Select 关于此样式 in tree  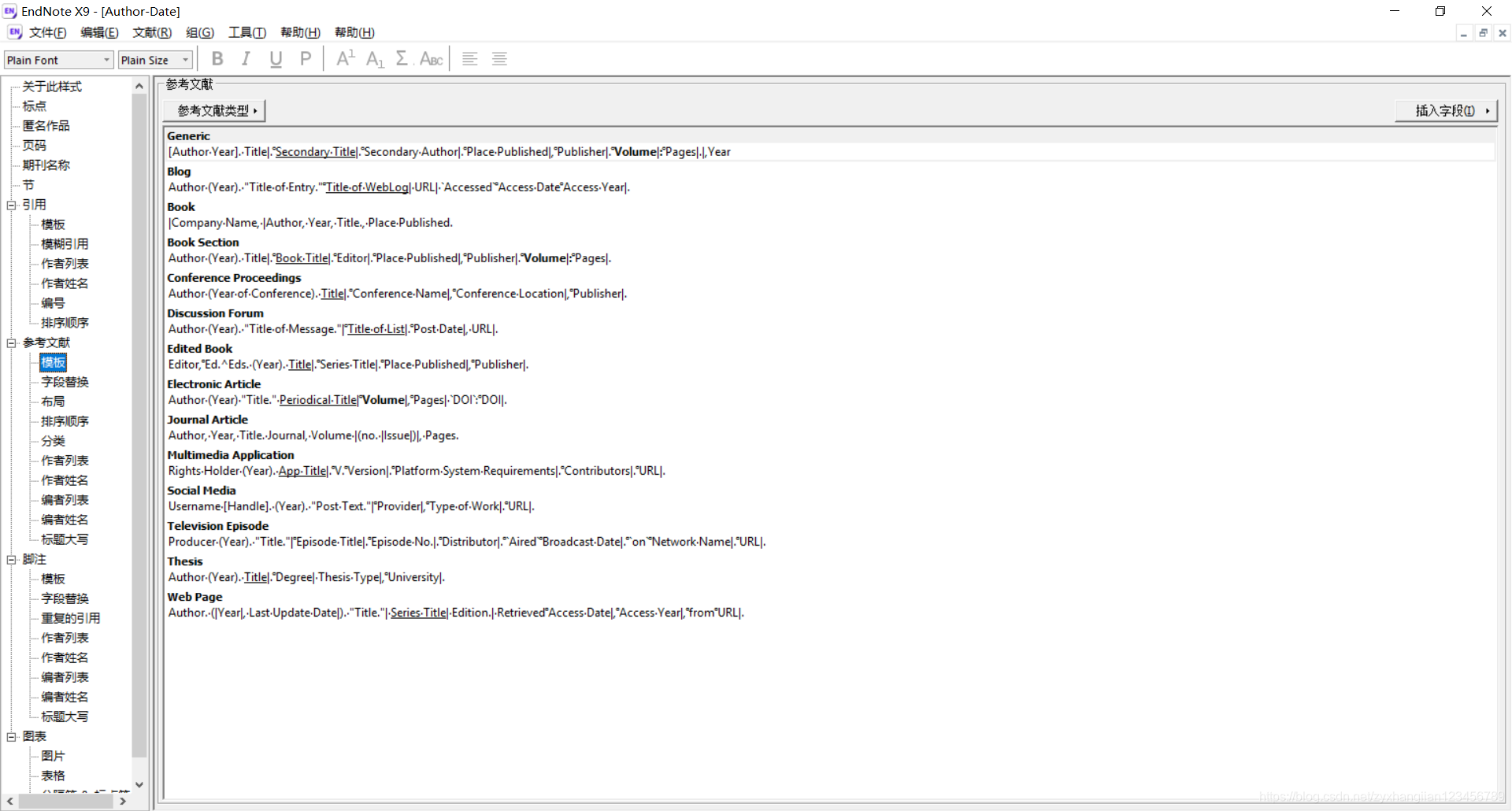coord(52,87)
